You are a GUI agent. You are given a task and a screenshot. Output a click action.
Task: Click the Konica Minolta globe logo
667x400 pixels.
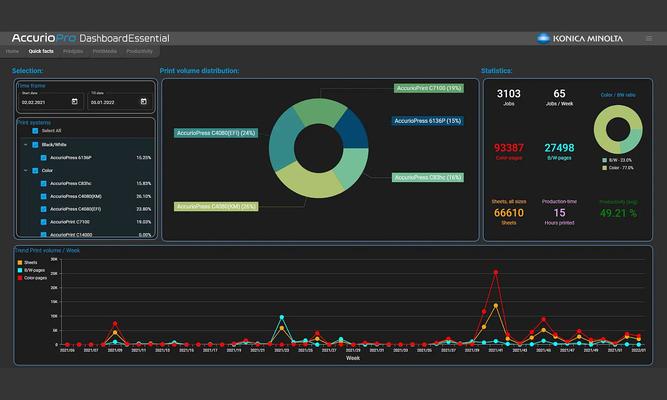coord(543,38)
